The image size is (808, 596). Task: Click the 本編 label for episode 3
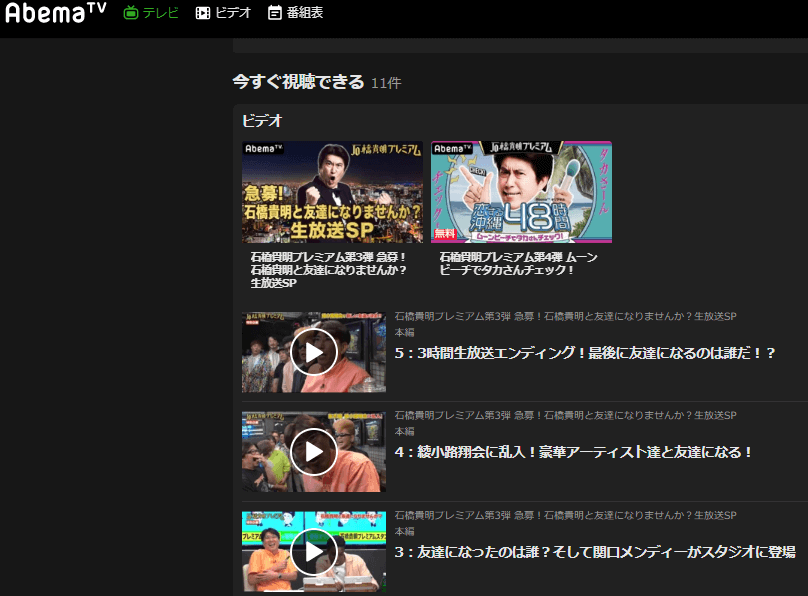tap(405, 531)
